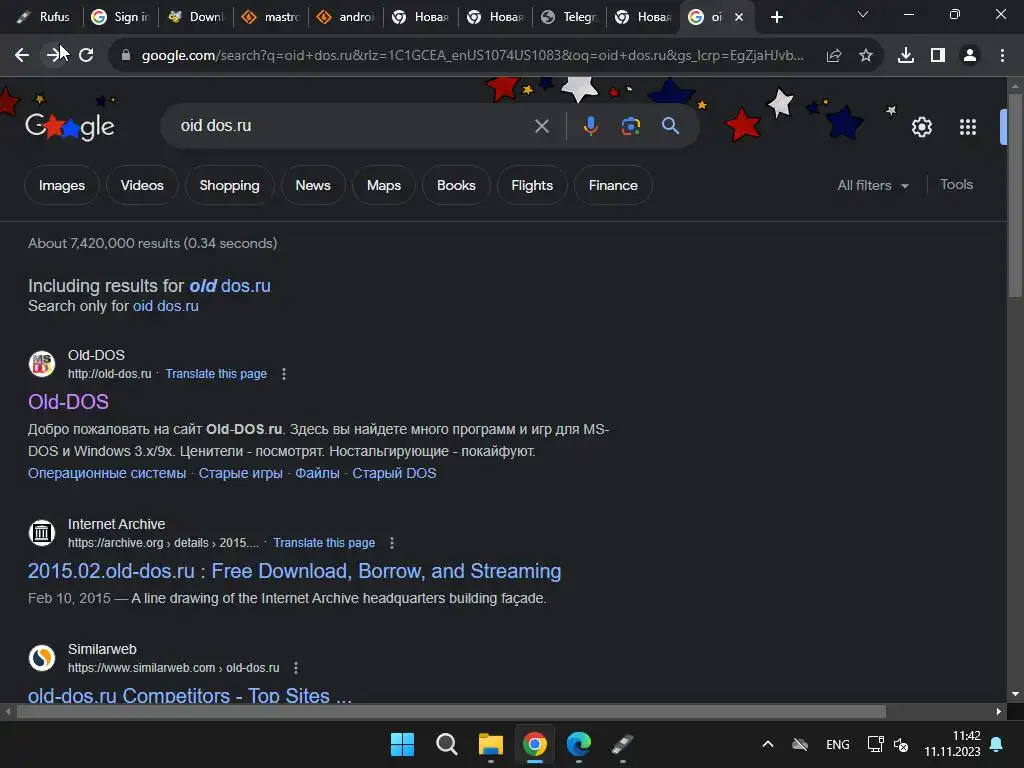Start voice search with microphone
1024x768 pixels.
tap(590, 126)
